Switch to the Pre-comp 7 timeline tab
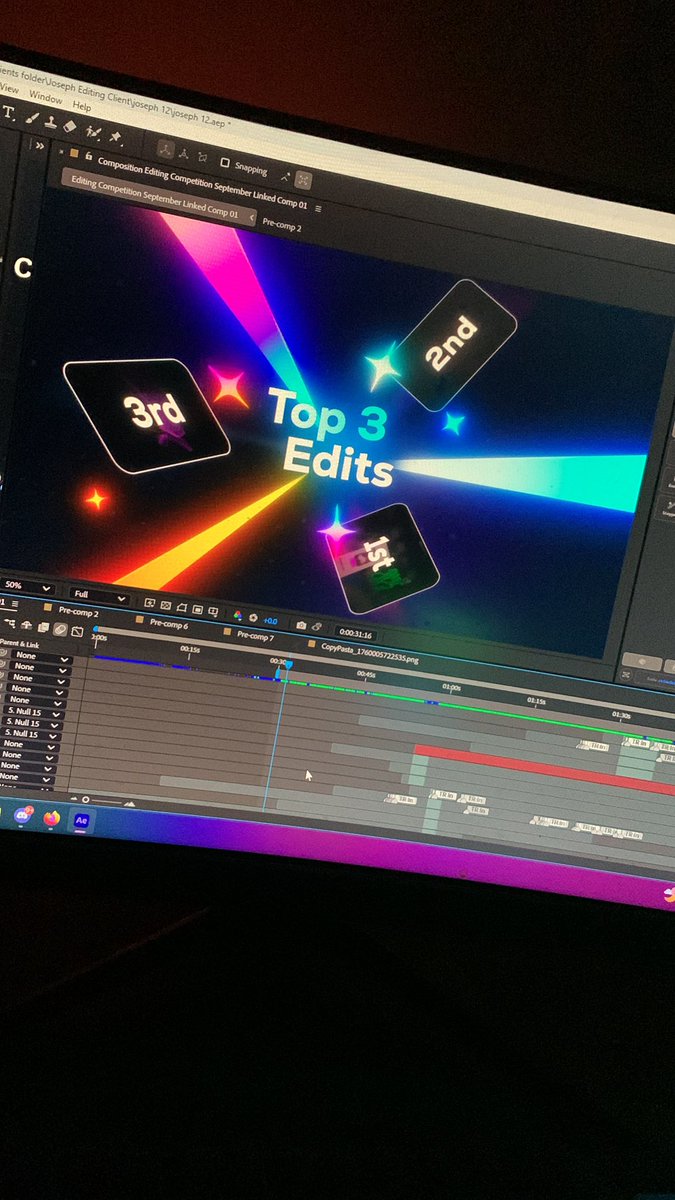 pos(255,635)
